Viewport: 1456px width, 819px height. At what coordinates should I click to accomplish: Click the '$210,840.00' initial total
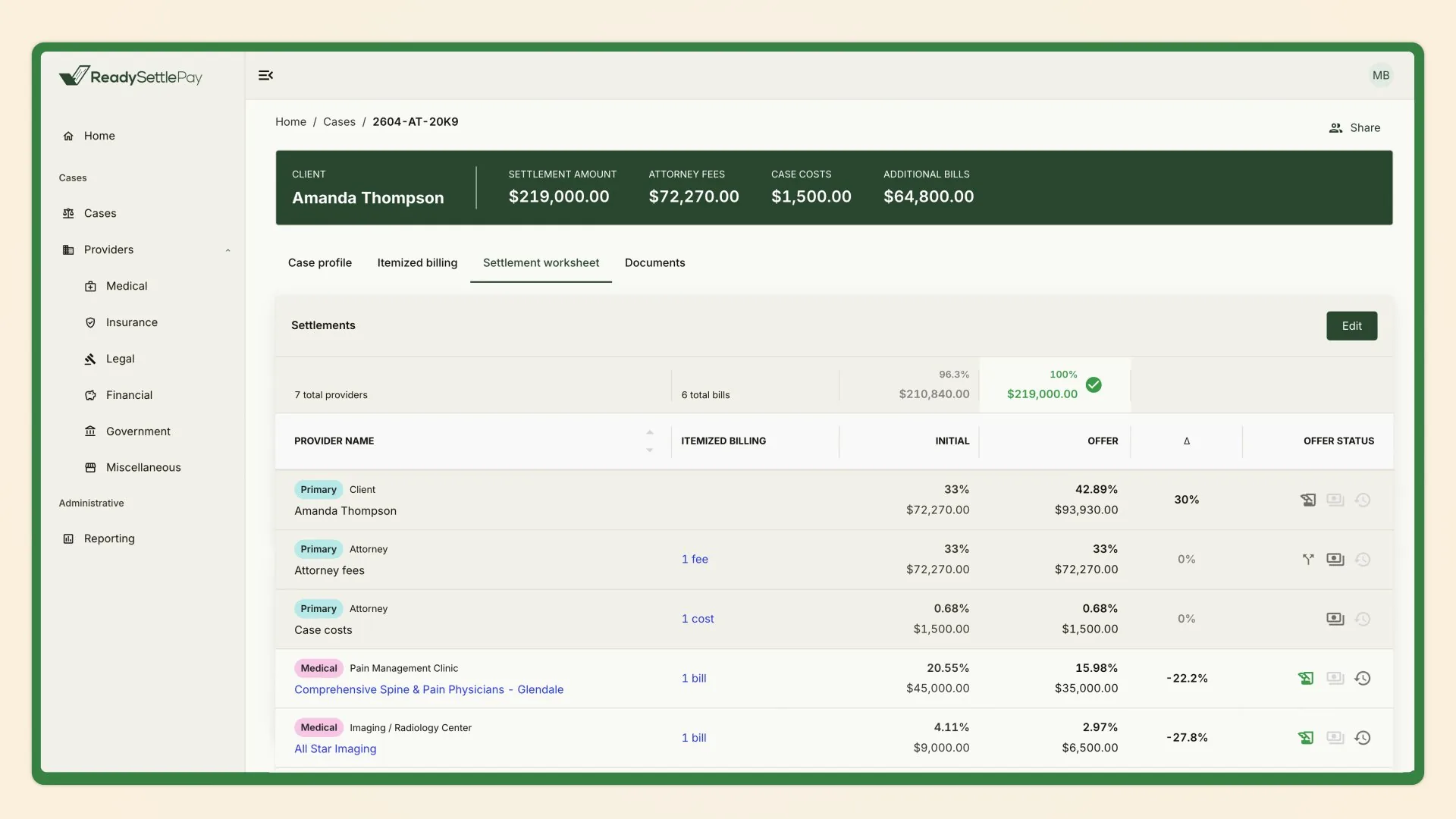coord(934,394)
